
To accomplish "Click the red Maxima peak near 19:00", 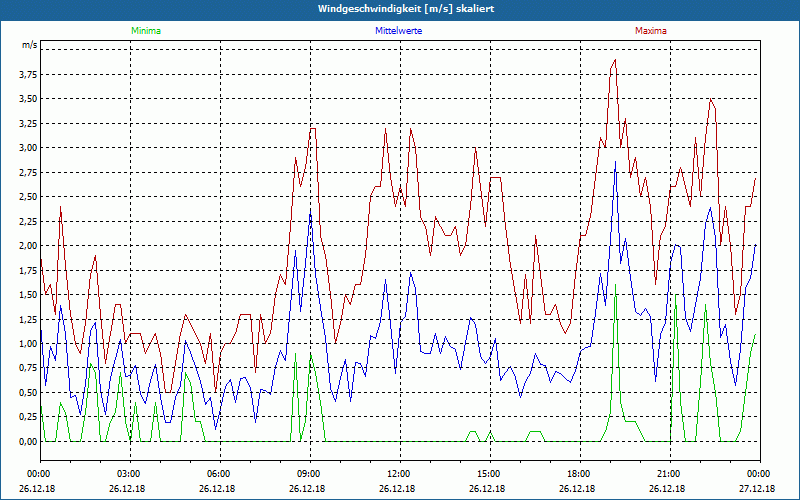I will [616, 60].
